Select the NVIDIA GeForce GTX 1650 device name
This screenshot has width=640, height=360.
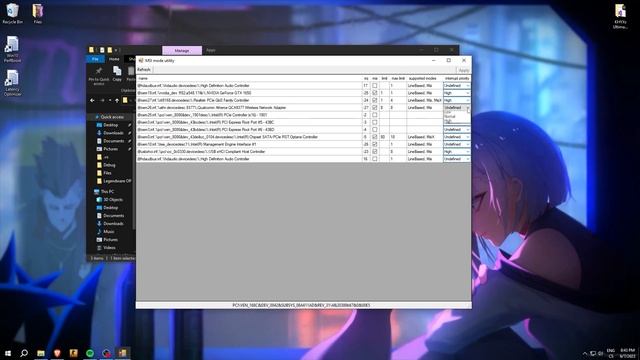pyautogui.click(x=194, y=93)
